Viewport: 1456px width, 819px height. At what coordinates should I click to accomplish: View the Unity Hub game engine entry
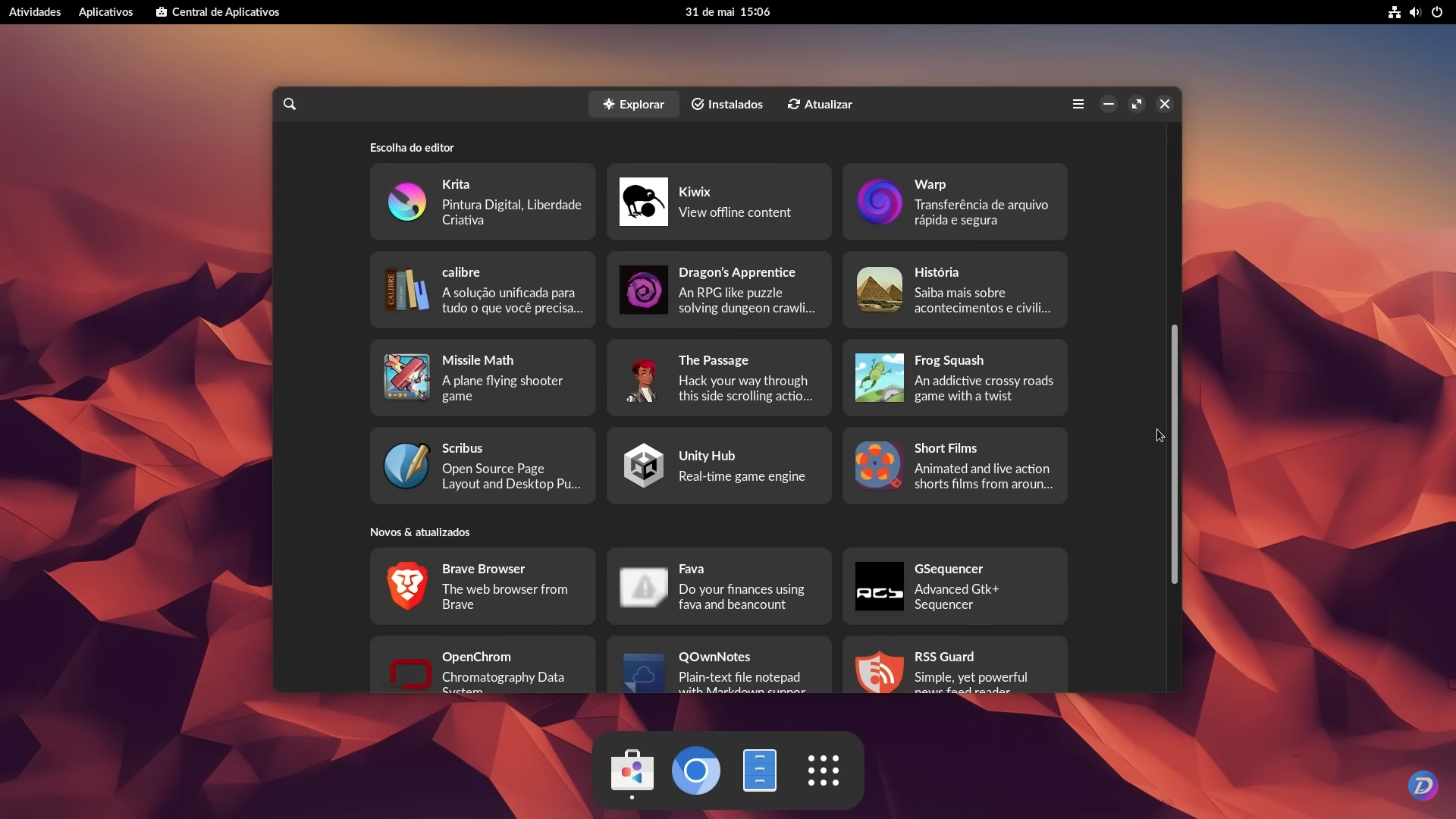[718, 466]
